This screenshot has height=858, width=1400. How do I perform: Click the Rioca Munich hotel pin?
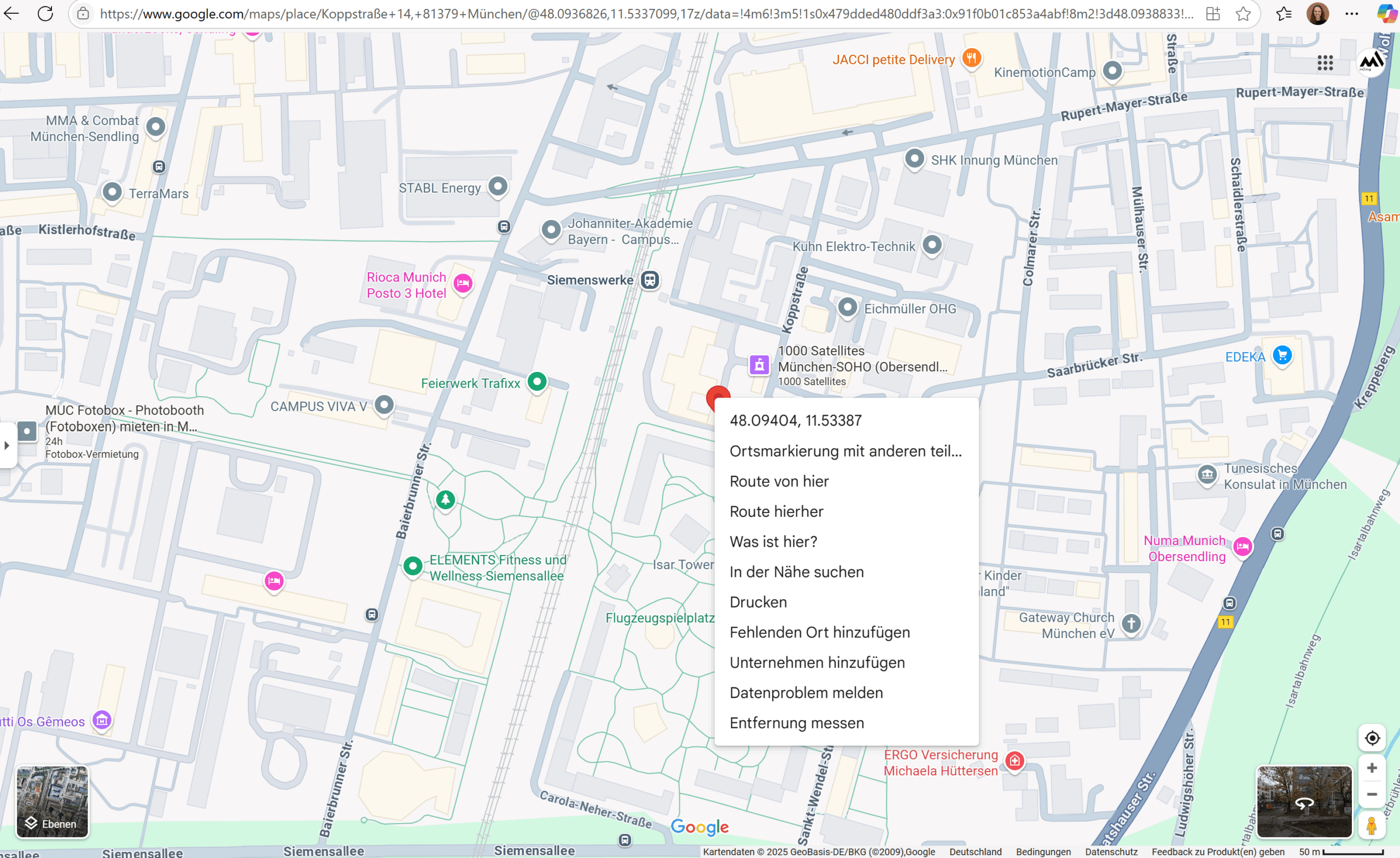coord(463,283)
